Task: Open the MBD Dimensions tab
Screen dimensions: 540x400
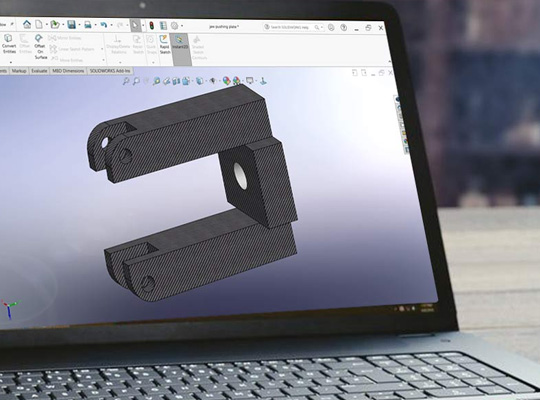Action: coord(68,71)
